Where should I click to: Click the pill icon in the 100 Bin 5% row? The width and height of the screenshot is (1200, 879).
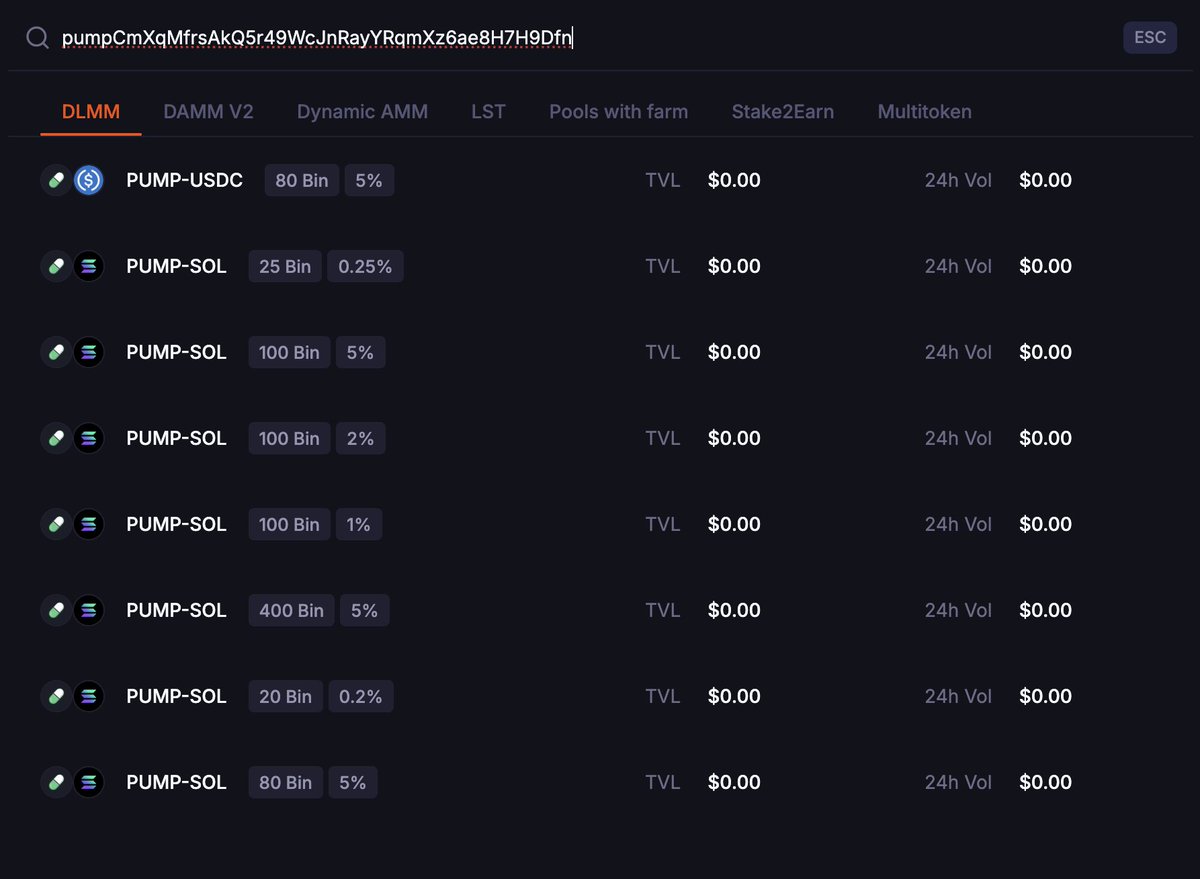[56, 352]
